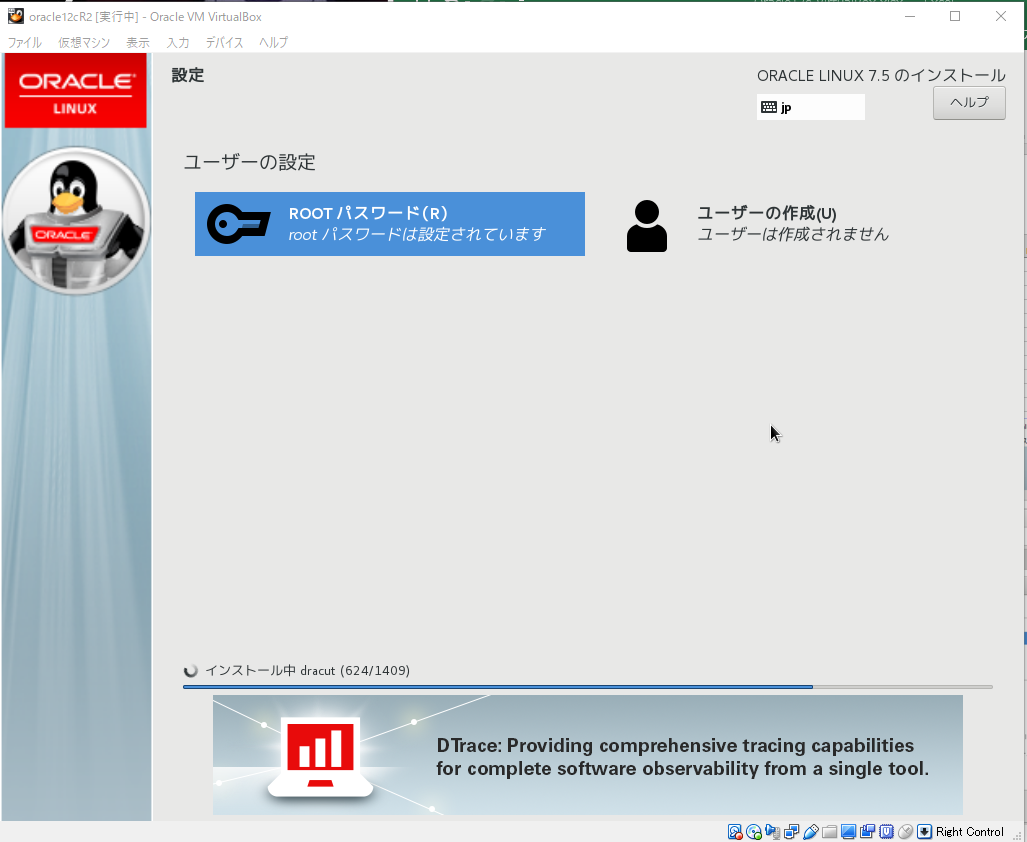This screenshot has height=842, width=1027.
Task: Click the person icon for ユーザーの作成
Action: coord(647,225)
